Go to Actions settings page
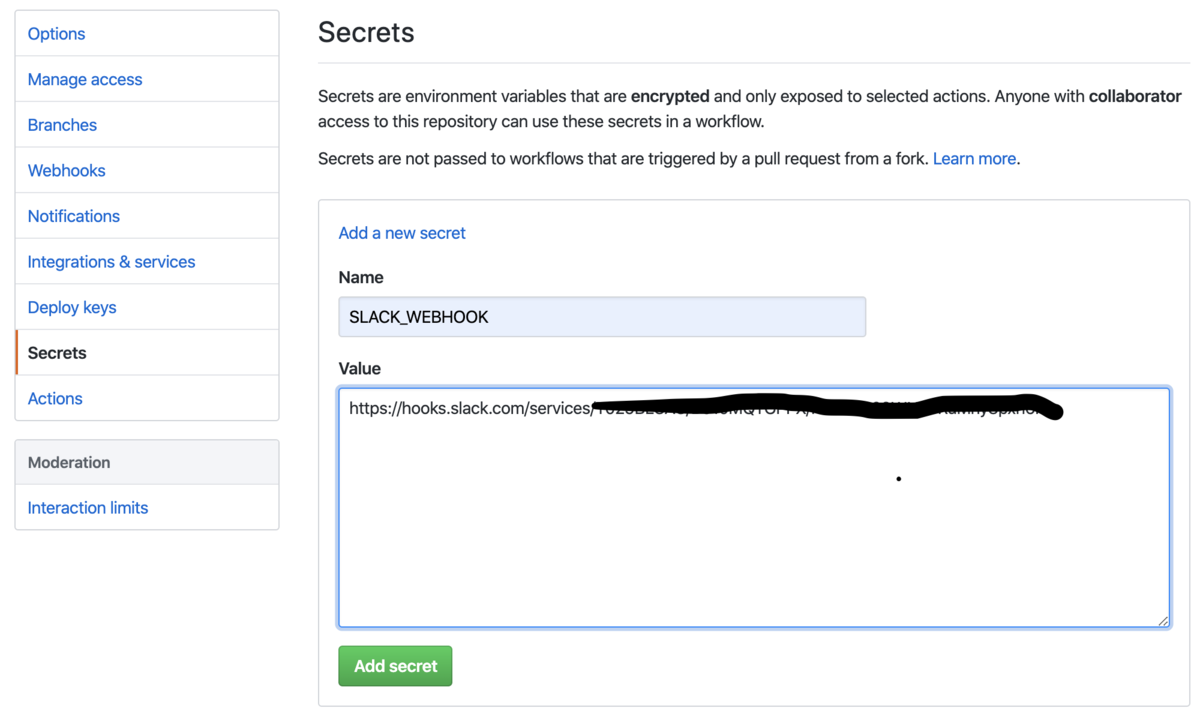This screenshot has width=1200, height=720. tap(55, 399)
